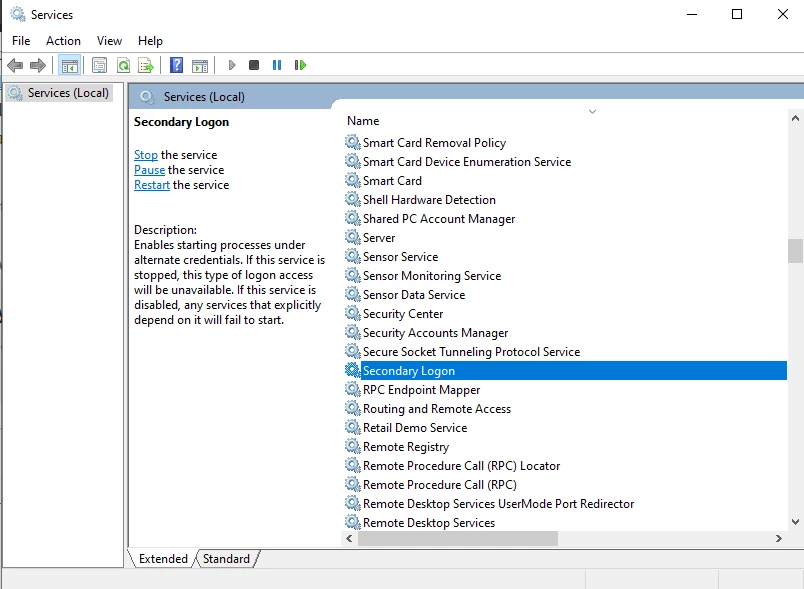804x589 pixels.
Task: Open Properties toolbar icon
Action: click(x=99, y=65)
